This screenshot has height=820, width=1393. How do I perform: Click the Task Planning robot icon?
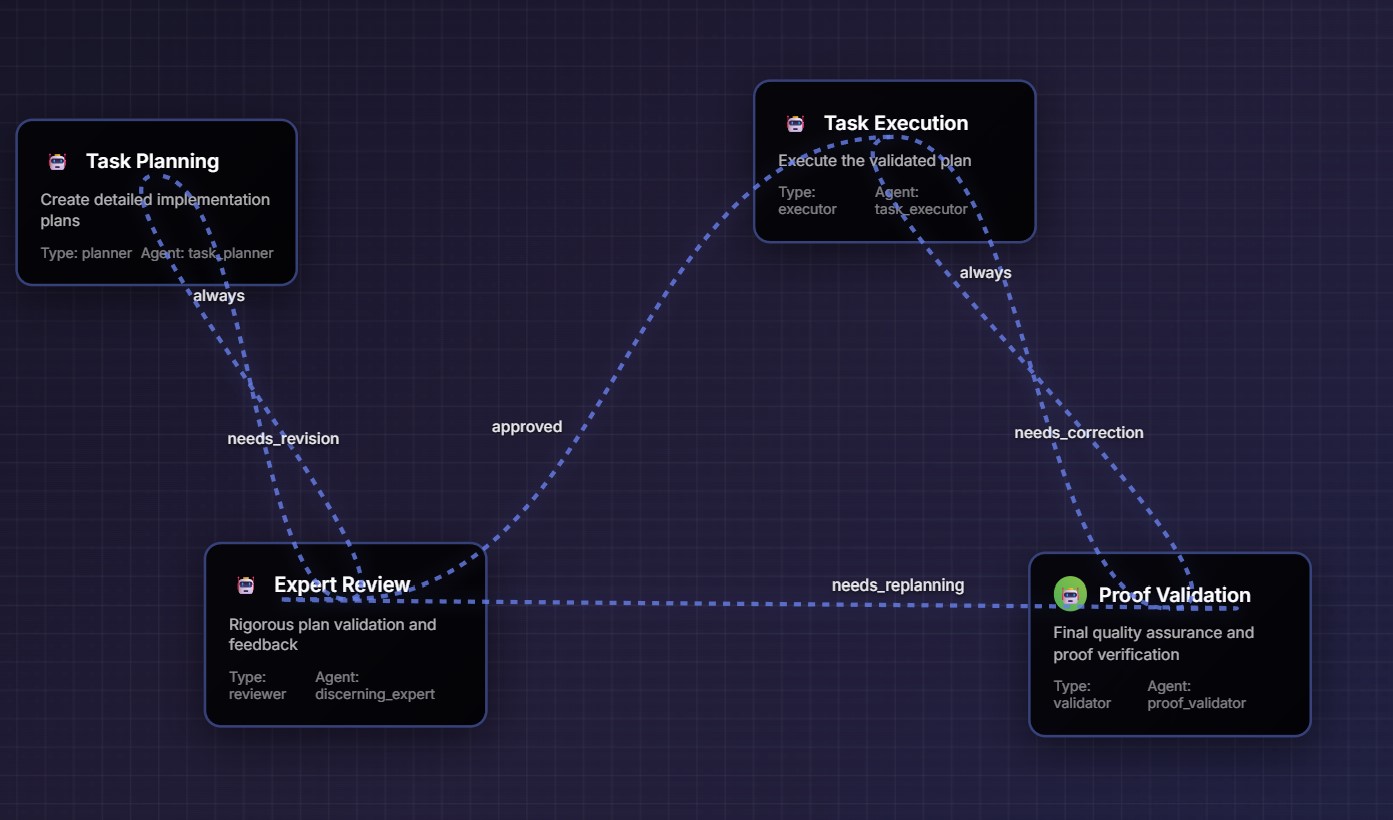point(57,161)
